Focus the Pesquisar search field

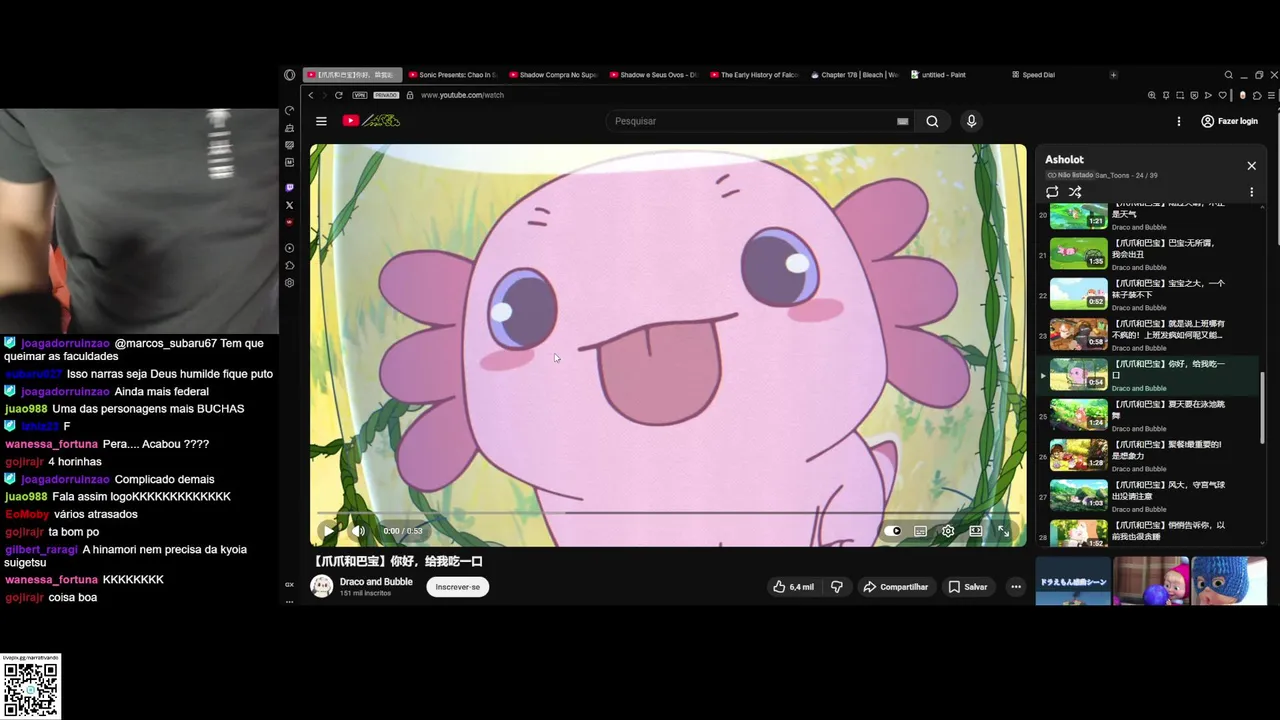(x=750, y=121)
